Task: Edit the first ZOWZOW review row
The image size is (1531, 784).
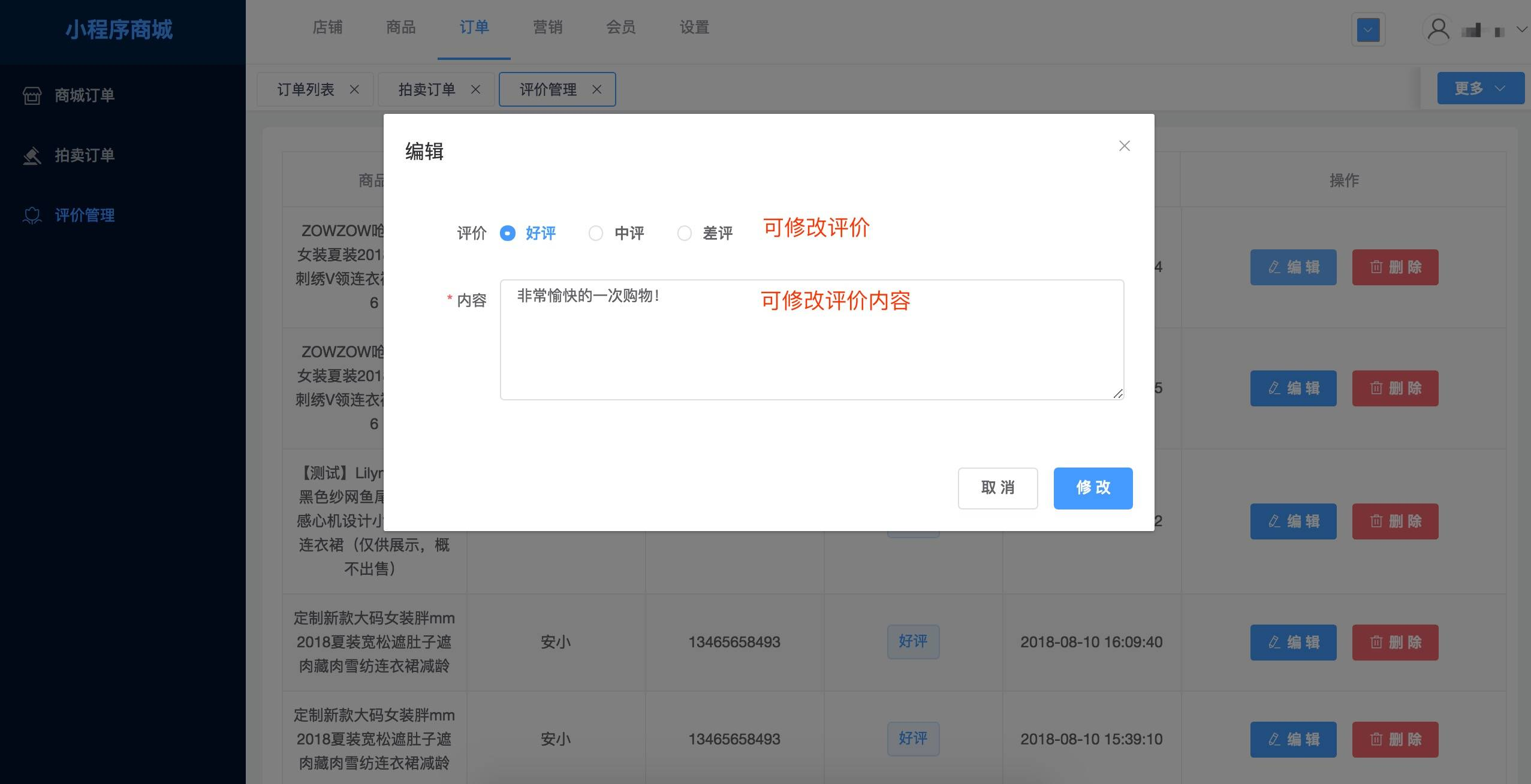Action: pos(1293,267)
